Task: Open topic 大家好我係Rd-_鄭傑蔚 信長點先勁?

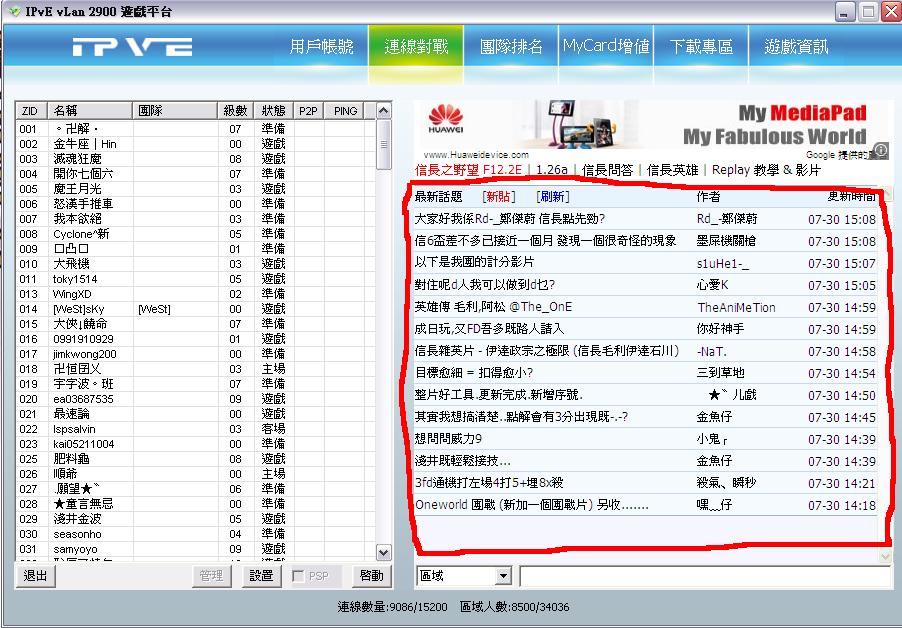Action: (510, 219)
